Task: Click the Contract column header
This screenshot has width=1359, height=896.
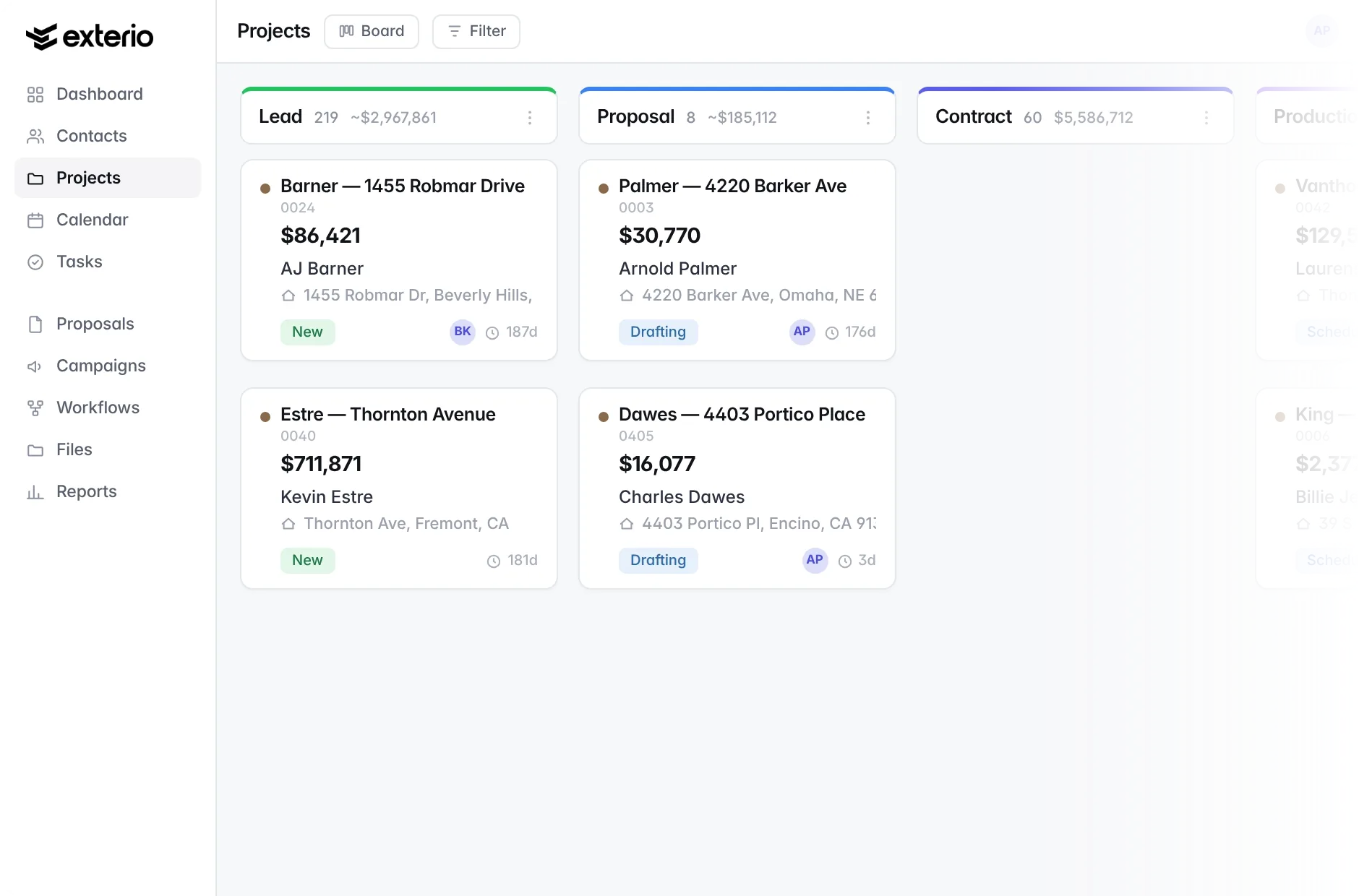Action: (x=1075, y=116)
